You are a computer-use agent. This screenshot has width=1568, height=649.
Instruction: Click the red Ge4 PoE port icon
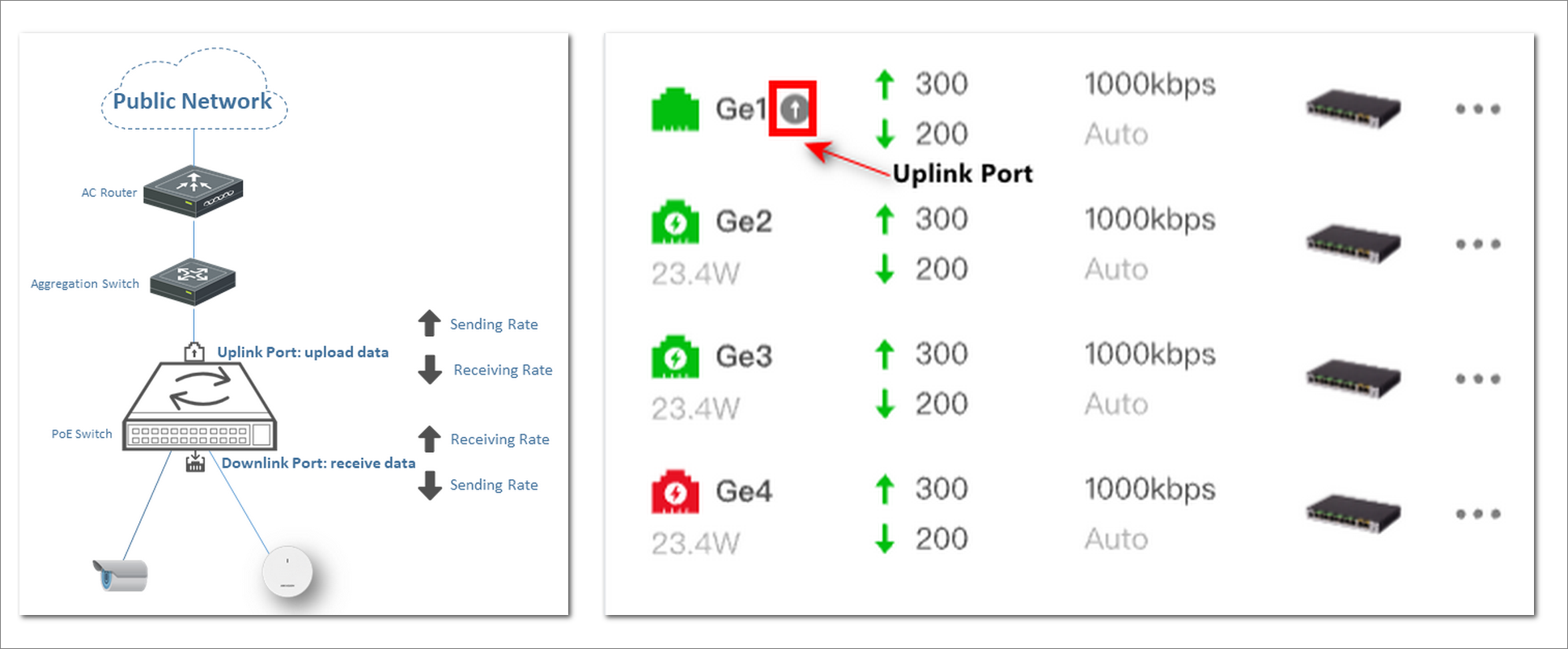(x=675, y=491)
